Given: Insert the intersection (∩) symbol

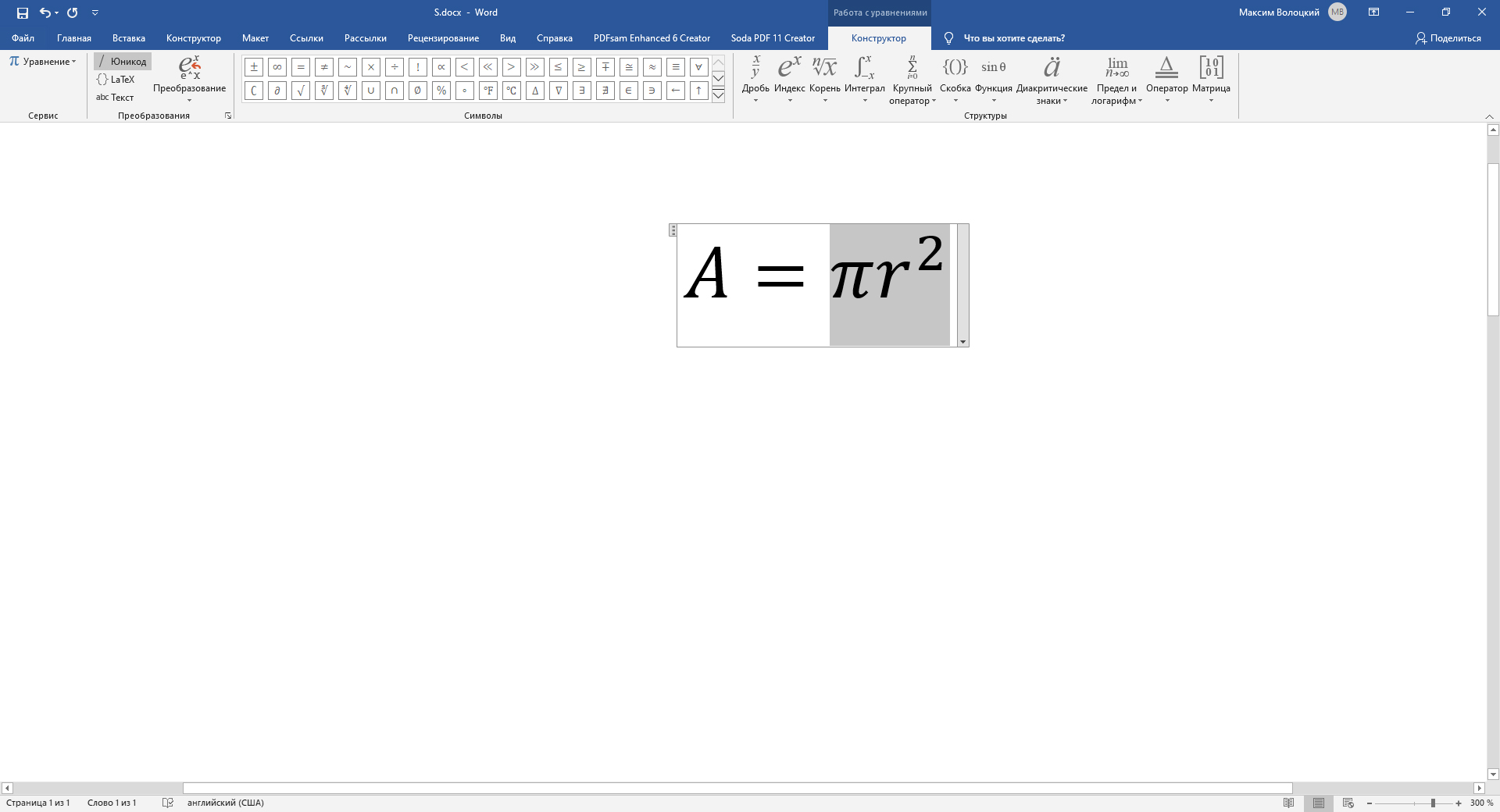Looking at the screenshot, I should point(395,91).
